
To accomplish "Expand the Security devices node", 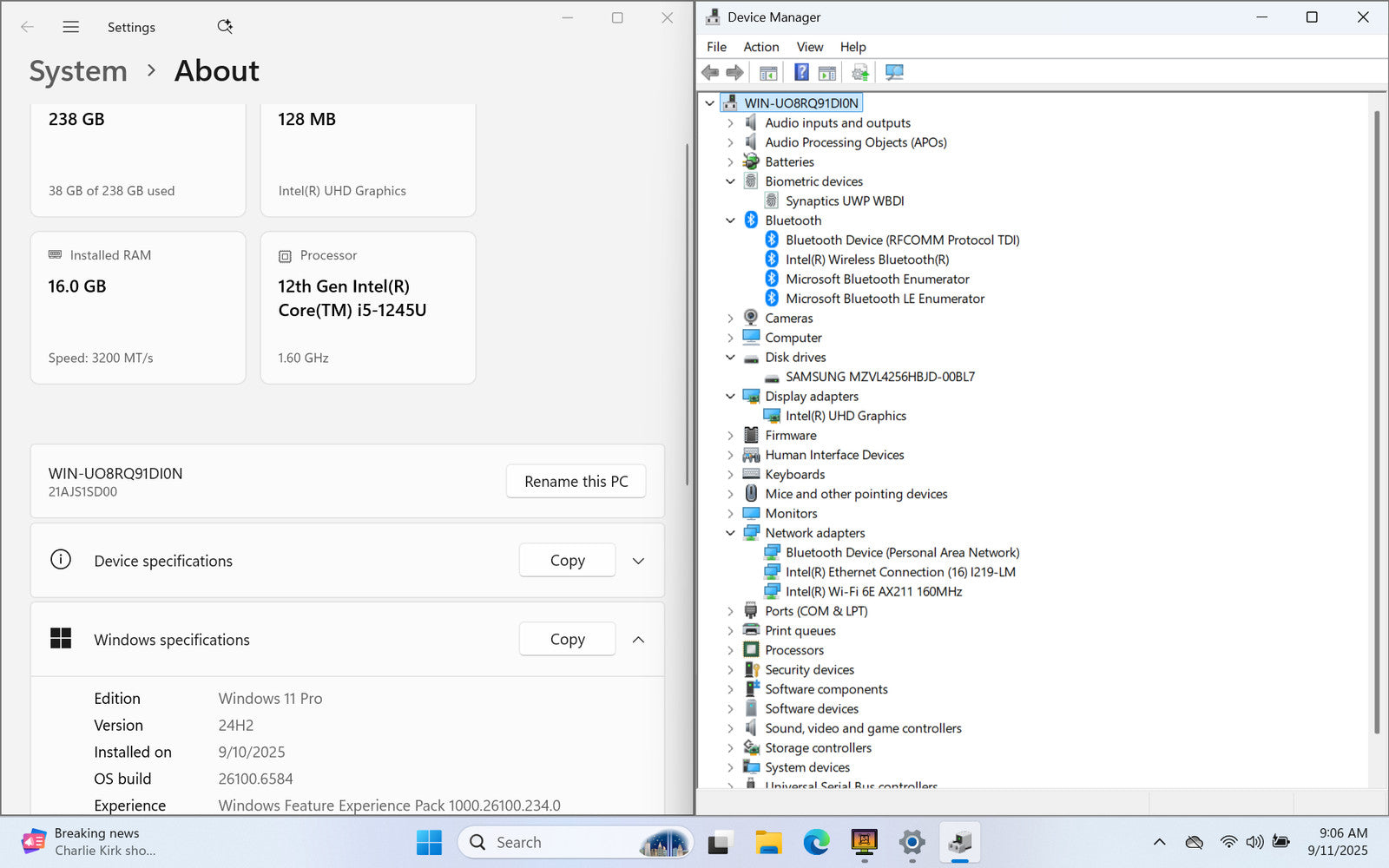I will (x=730, y=670).
